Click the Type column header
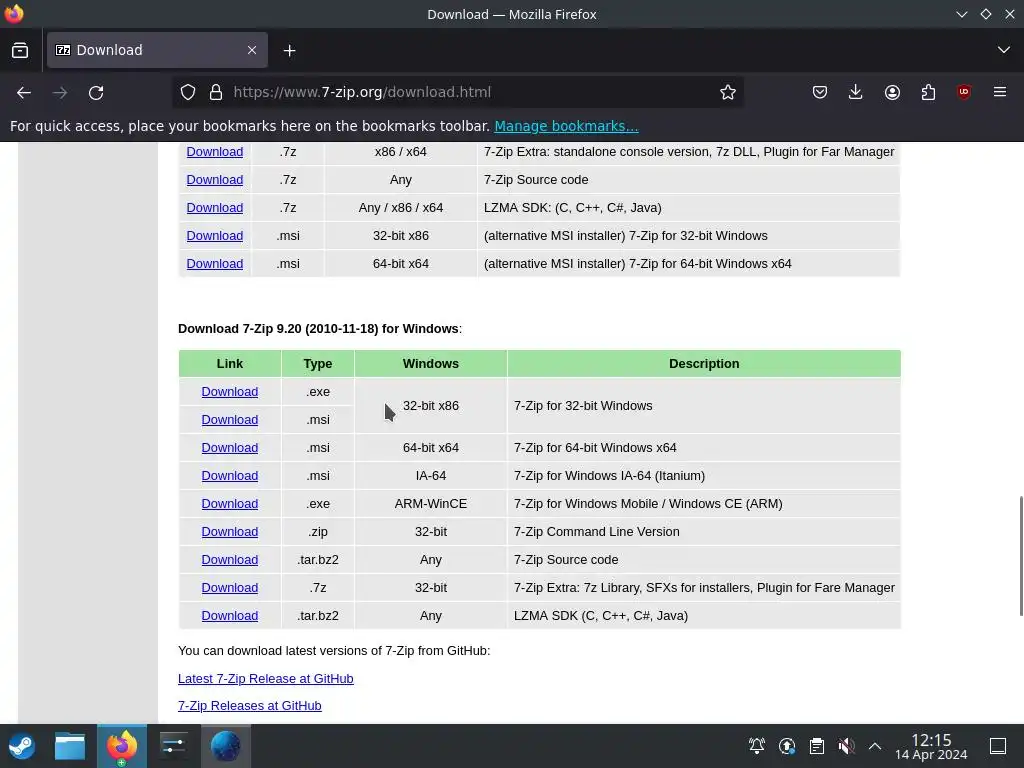Screen dimensions: 1024x768 318,364
